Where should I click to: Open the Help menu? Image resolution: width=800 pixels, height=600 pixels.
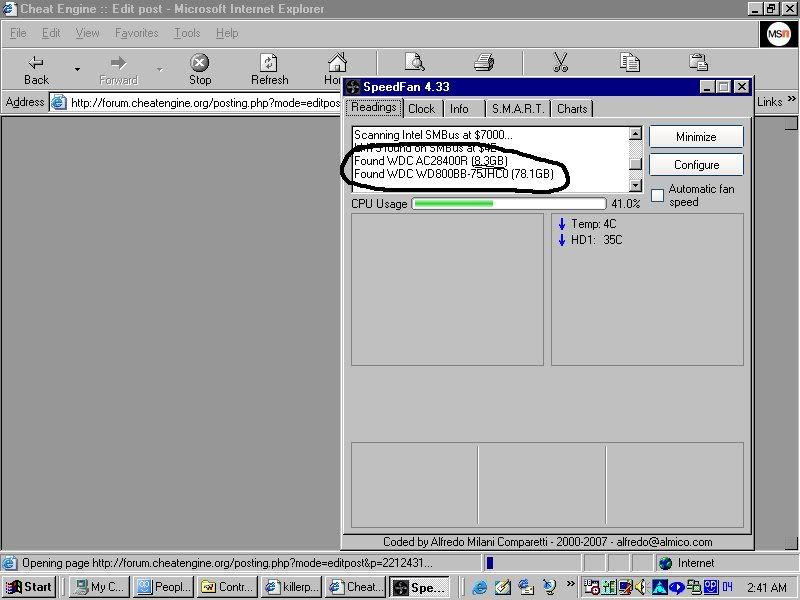click(x=227, y=33)
